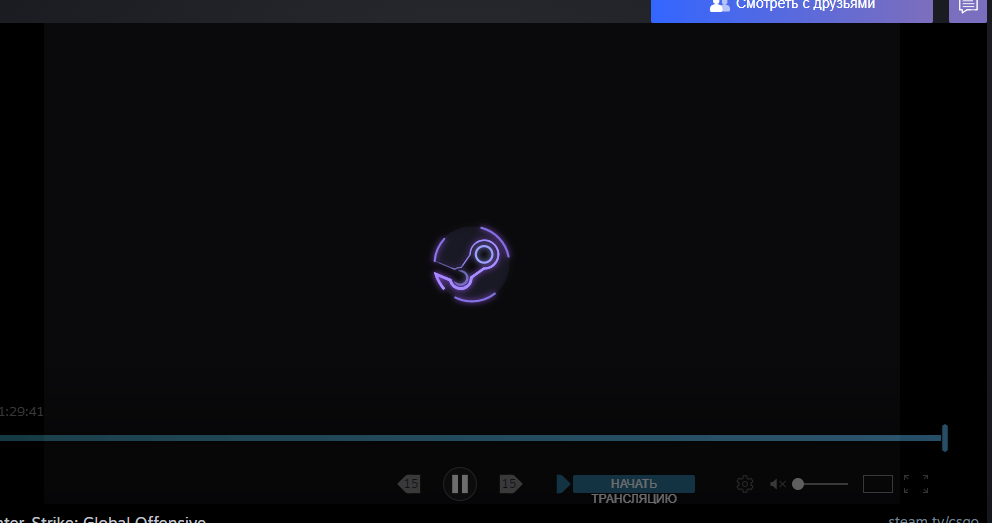
Task: Open the chat panel icon
Action: click(x=968, y=9)
